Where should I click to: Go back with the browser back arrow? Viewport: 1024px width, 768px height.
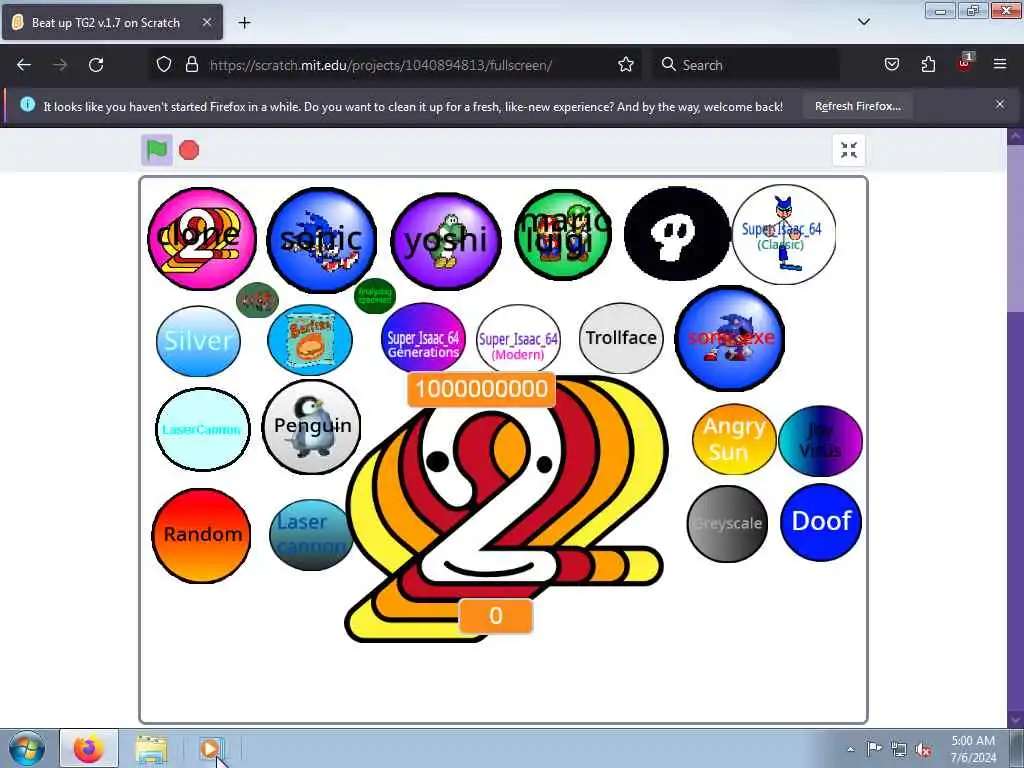[x=24, y=65]
